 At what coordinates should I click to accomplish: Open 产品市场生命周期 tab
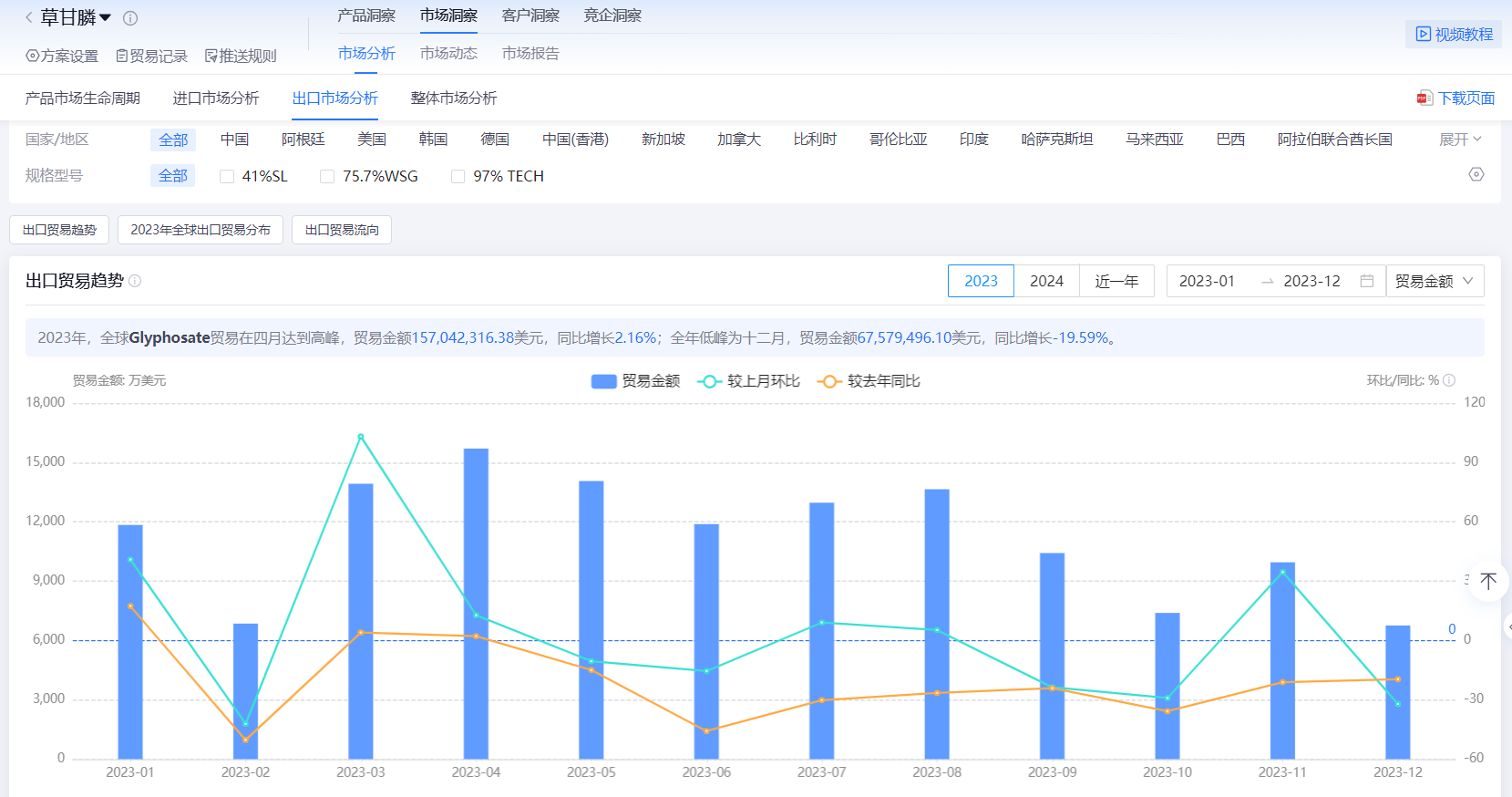click(x=83, y=98)
